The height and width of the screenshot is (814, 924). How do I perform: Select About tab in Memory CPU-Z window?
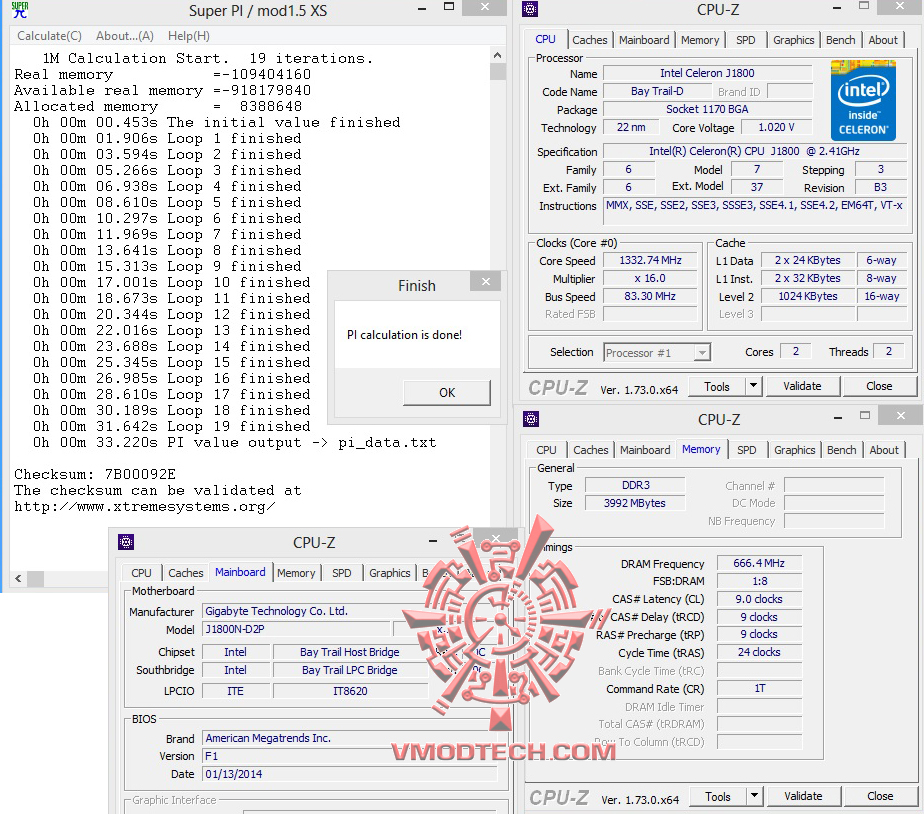tap(884, 450)
